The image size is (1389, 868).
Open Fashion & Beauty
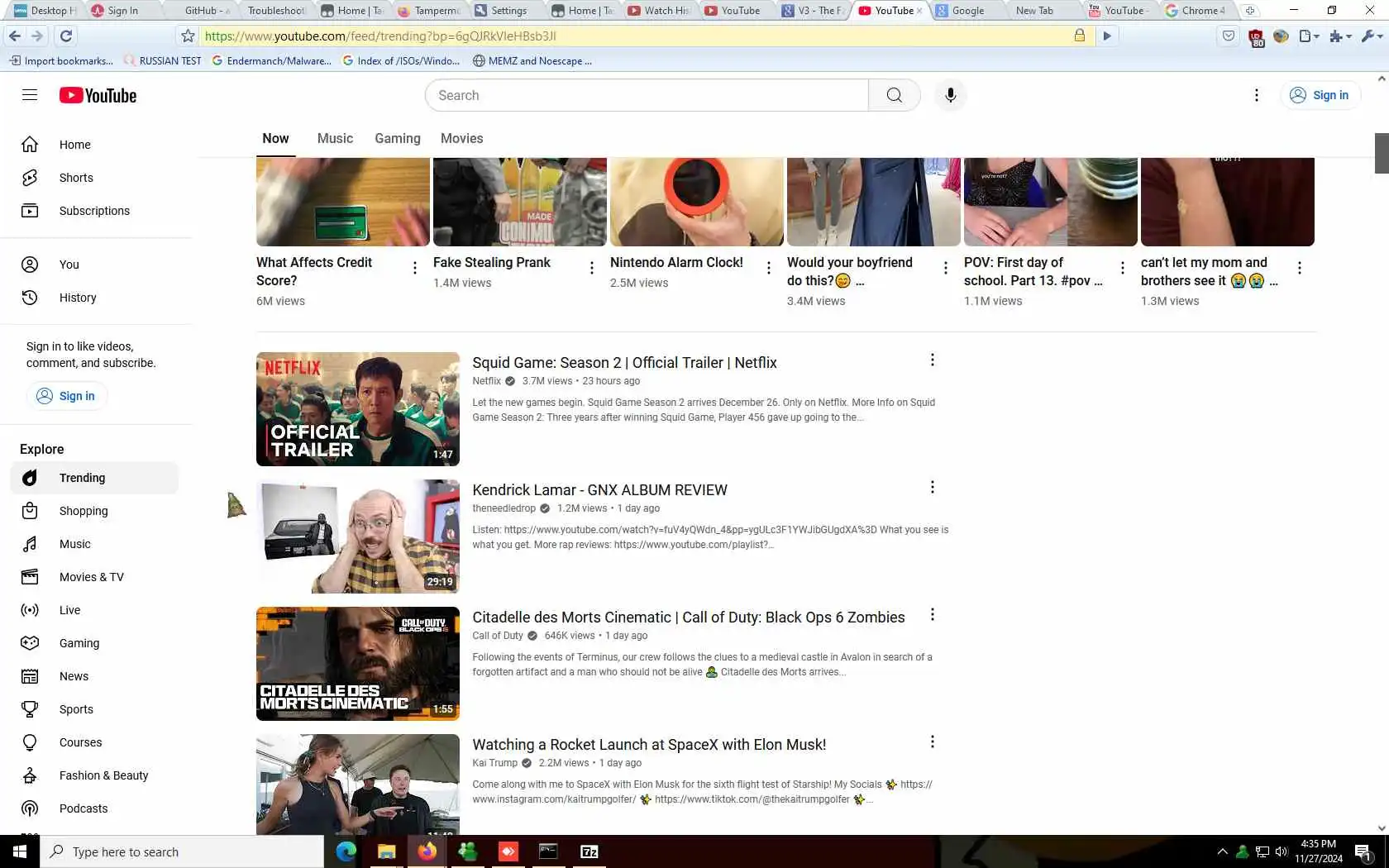click(x=96, y=775)
